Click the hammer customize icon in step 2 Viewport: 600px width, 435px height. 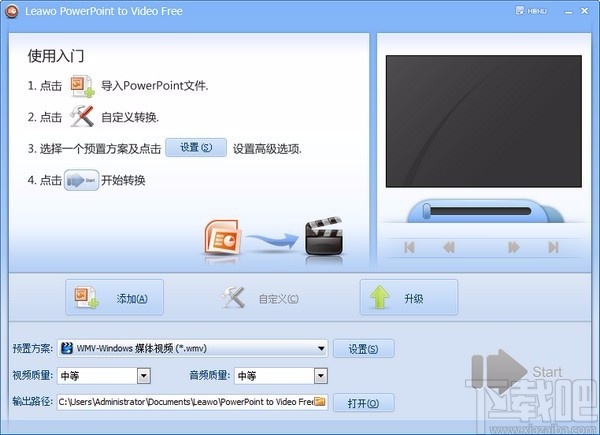[x=82, y=116]
